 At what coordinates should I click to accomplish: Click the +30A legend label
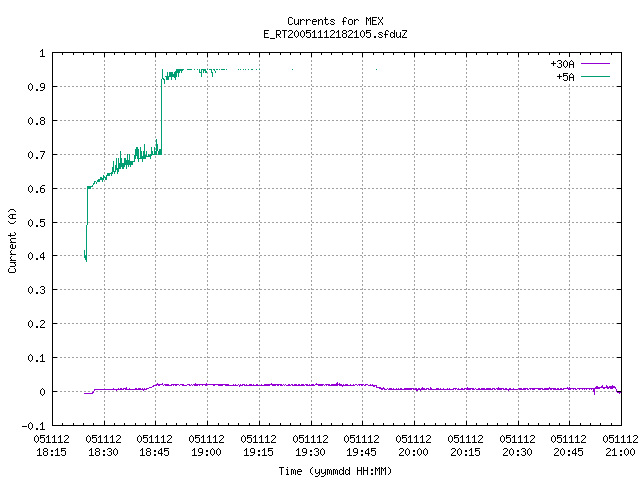pos(562,64)
